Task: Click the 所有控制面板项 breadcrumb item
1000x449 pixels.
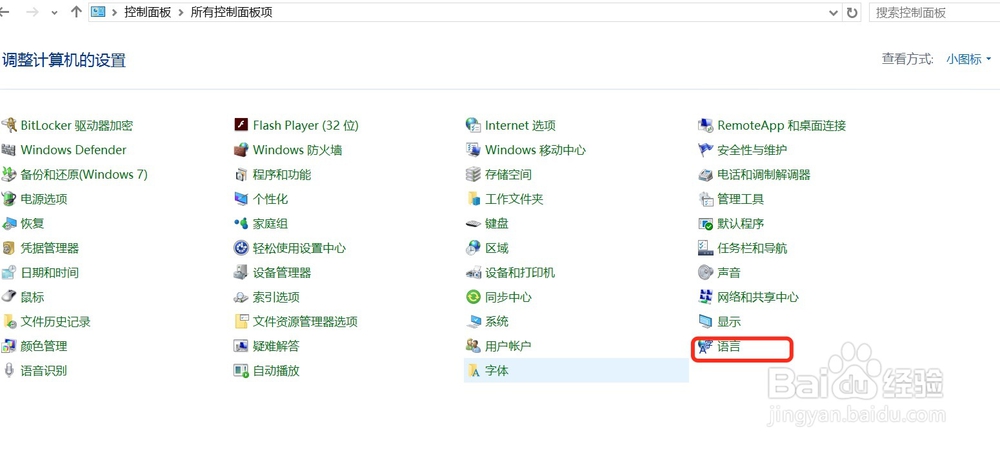Action: (x=232, y=12)
